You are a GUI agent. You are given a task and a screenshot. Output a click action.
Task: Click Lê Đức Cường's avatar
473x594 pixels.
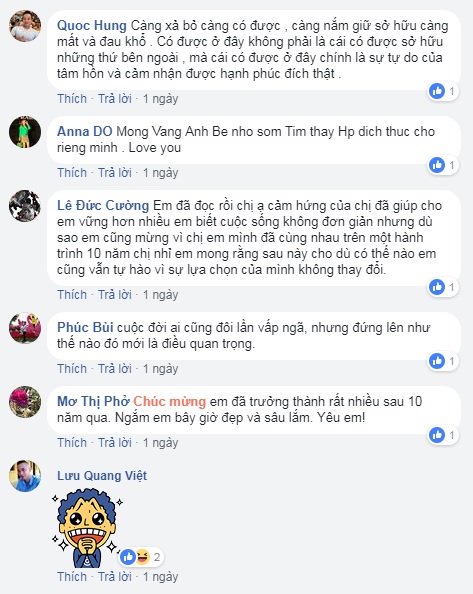25,206
